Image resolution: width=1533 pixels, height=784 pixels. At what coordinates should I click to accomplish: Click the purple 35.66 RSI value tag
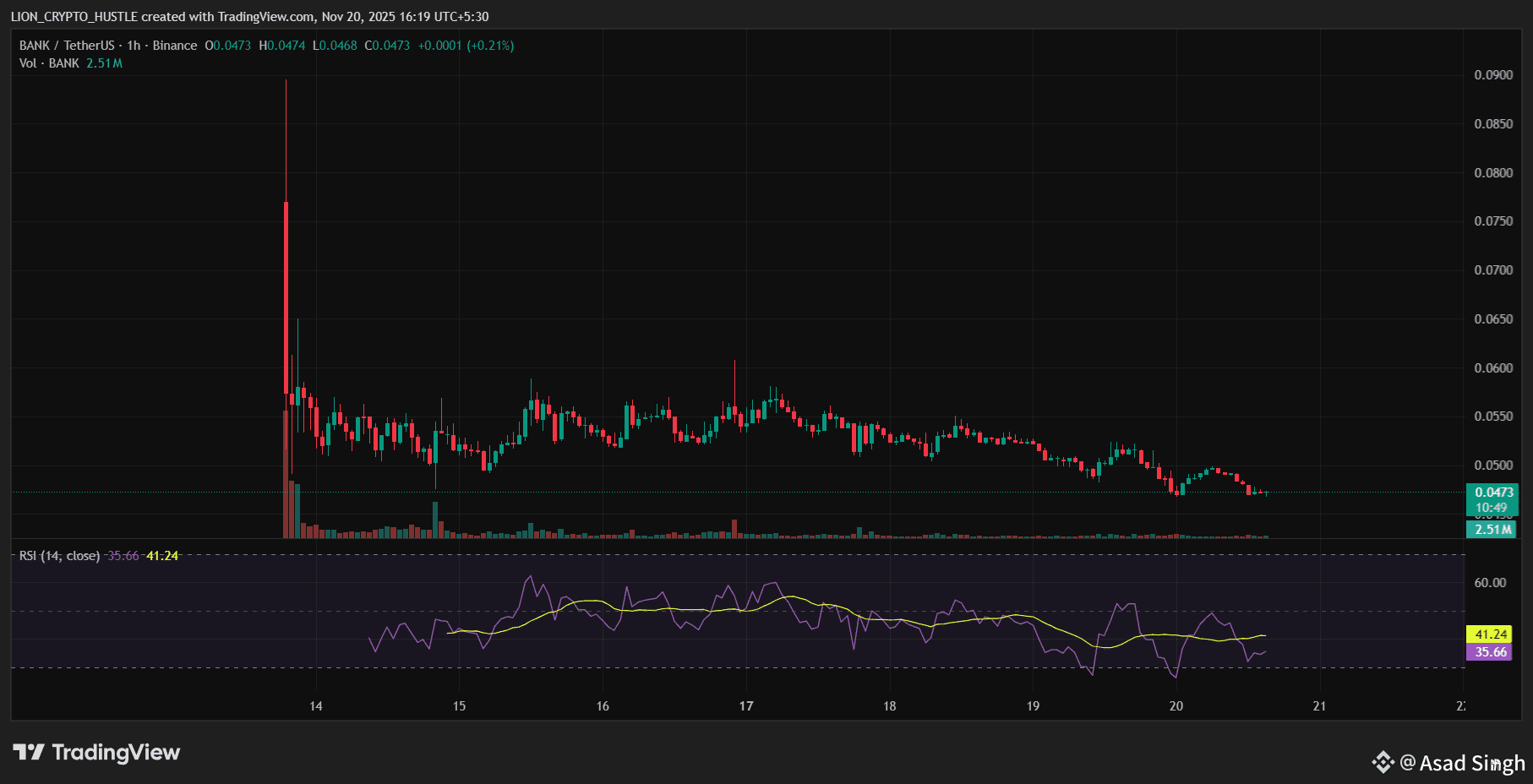[1491, 652]
